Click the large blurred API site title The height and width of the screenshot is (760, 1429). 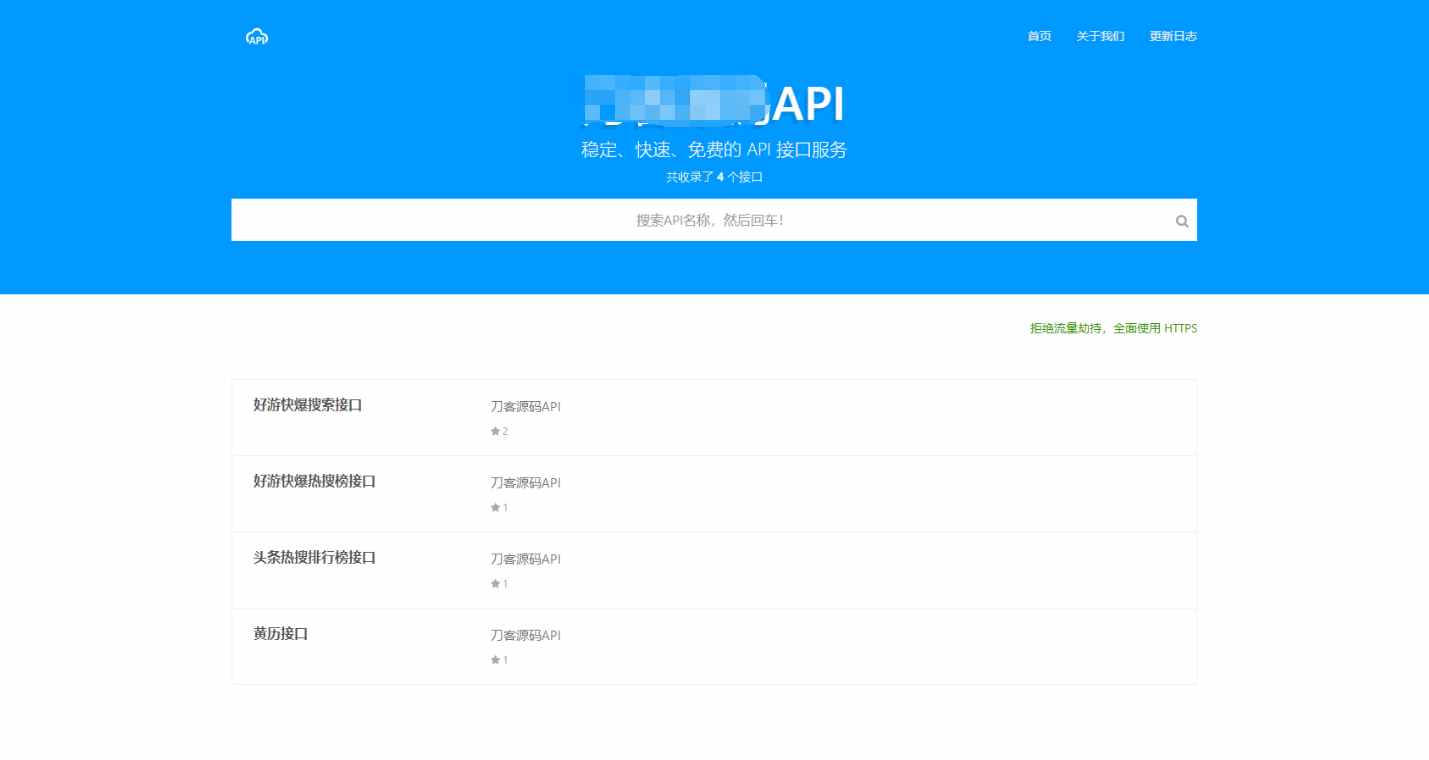(x=714, y=103)
